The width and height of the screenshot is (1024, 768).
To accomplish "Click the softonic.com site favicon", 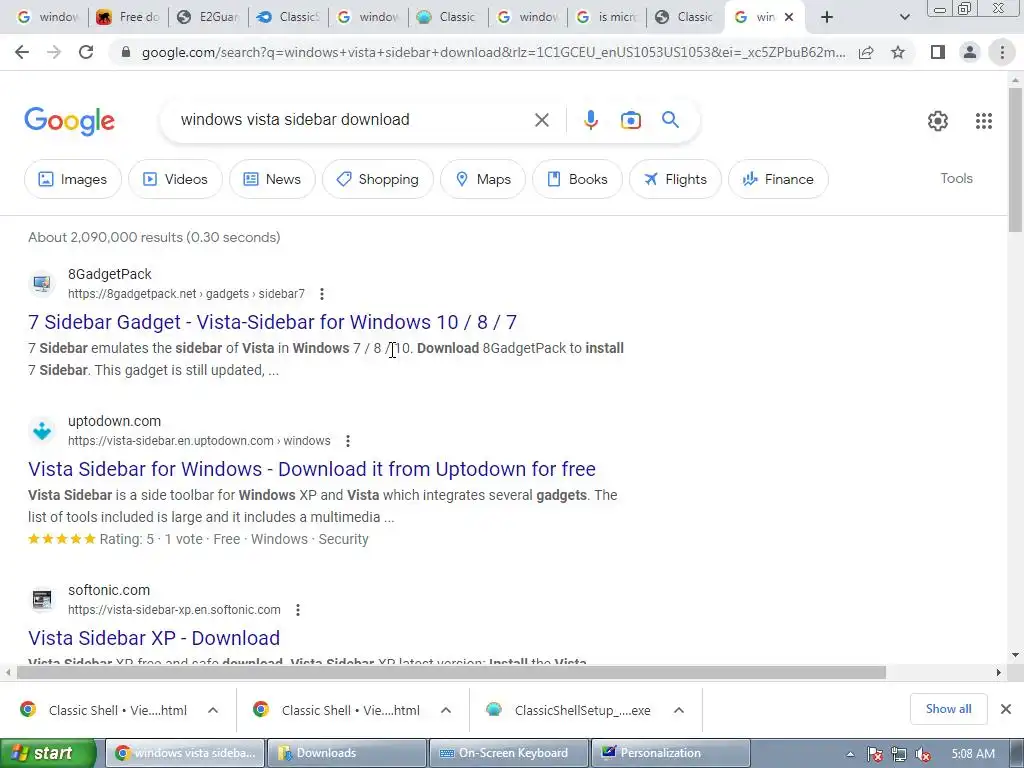I will (42, 600).
